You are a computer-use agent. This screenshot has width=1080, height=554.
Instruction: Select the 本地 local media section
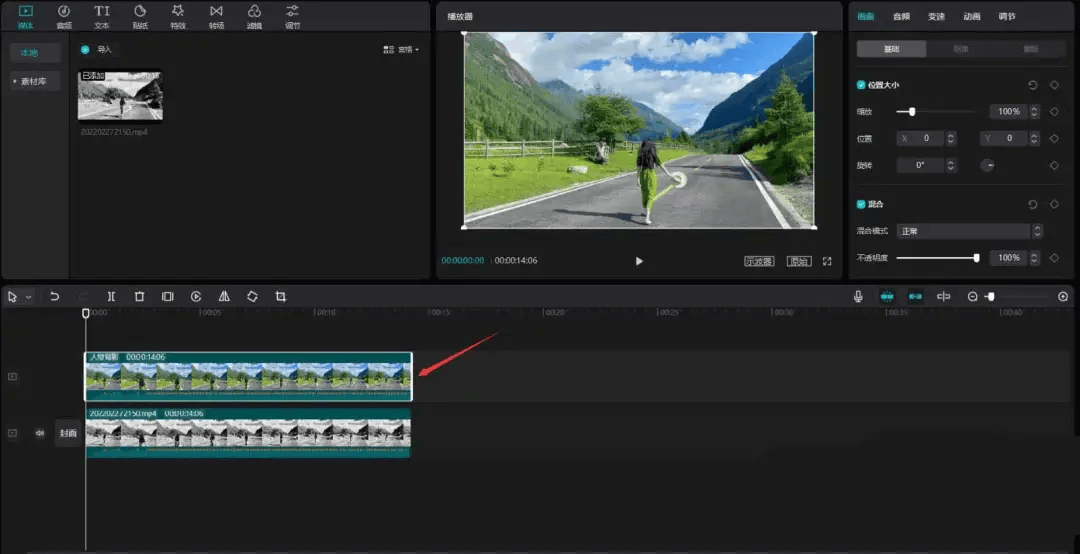tap(35, 52)
